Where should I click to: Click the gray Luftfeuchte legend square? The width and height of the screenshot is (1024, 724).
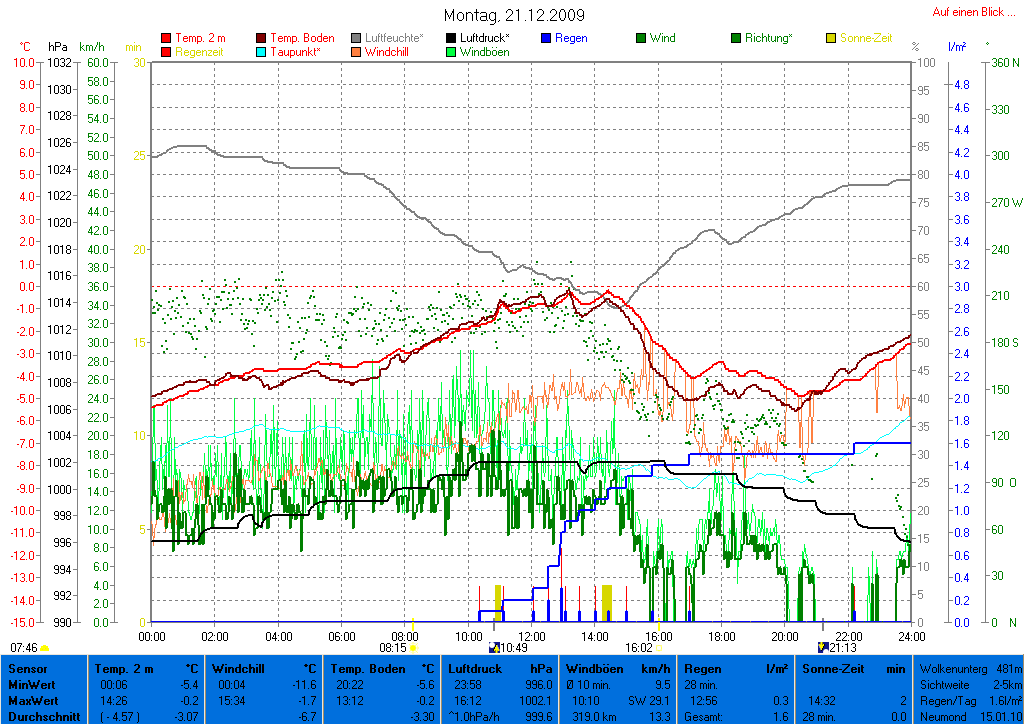point(356,38)
